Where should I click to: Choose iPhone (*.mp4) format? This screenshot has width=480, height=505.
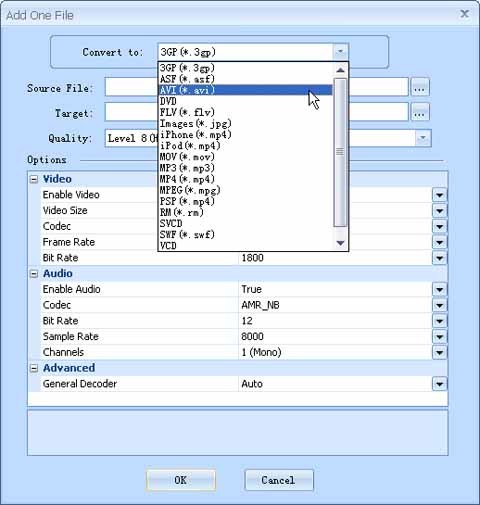click(246, 135)
